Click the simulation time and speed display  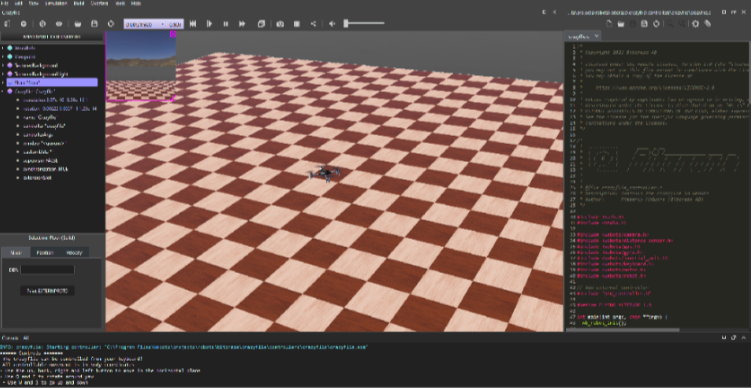tap(153, 24)
